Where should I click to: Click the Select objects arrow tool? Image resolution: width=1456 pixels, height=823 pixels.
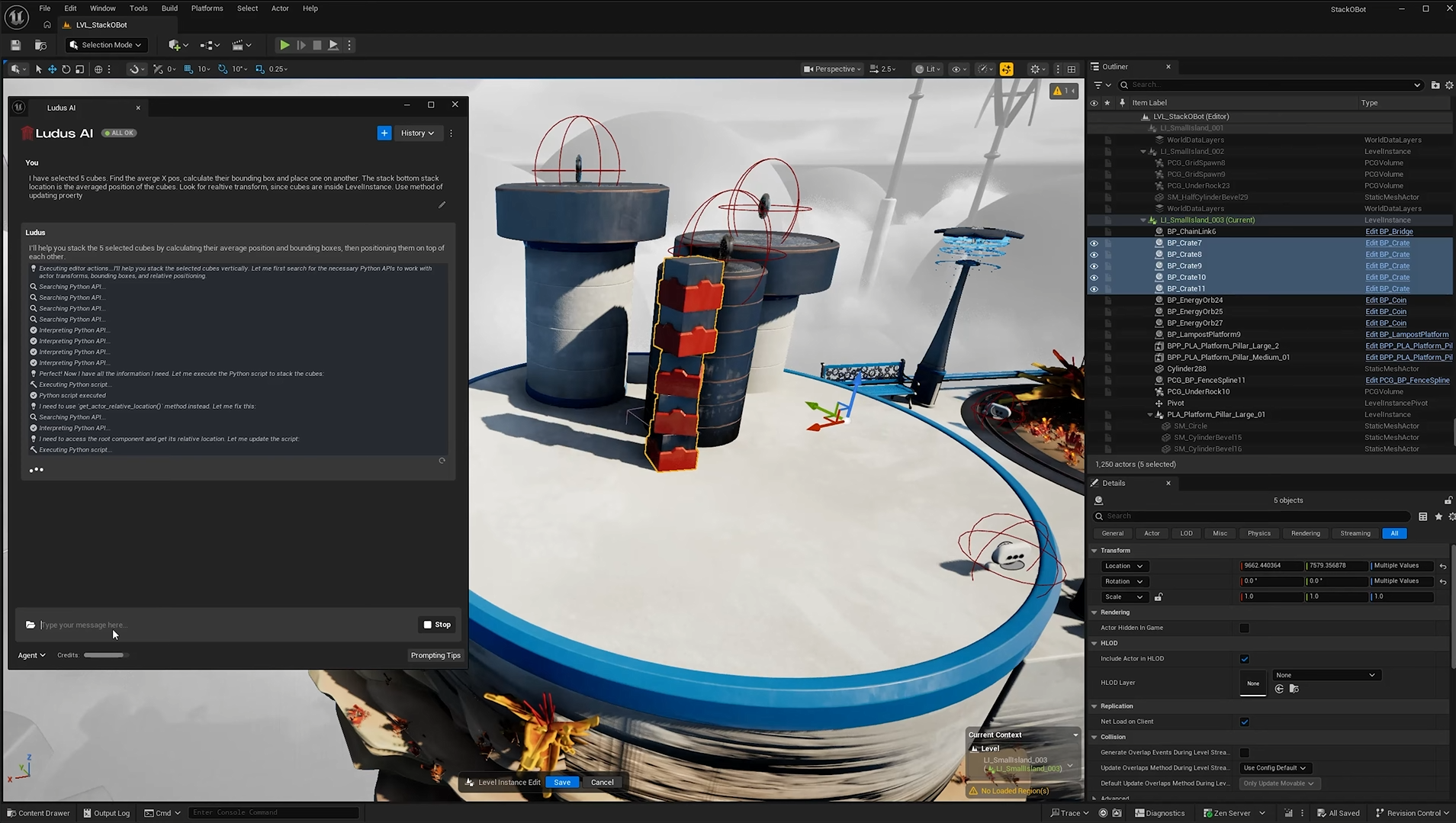38,69
